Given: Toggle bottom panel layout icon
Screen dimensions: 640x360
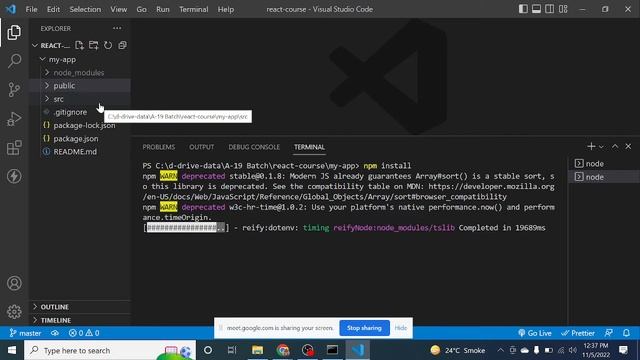Looking at the screenshot, I should point(536,9).
